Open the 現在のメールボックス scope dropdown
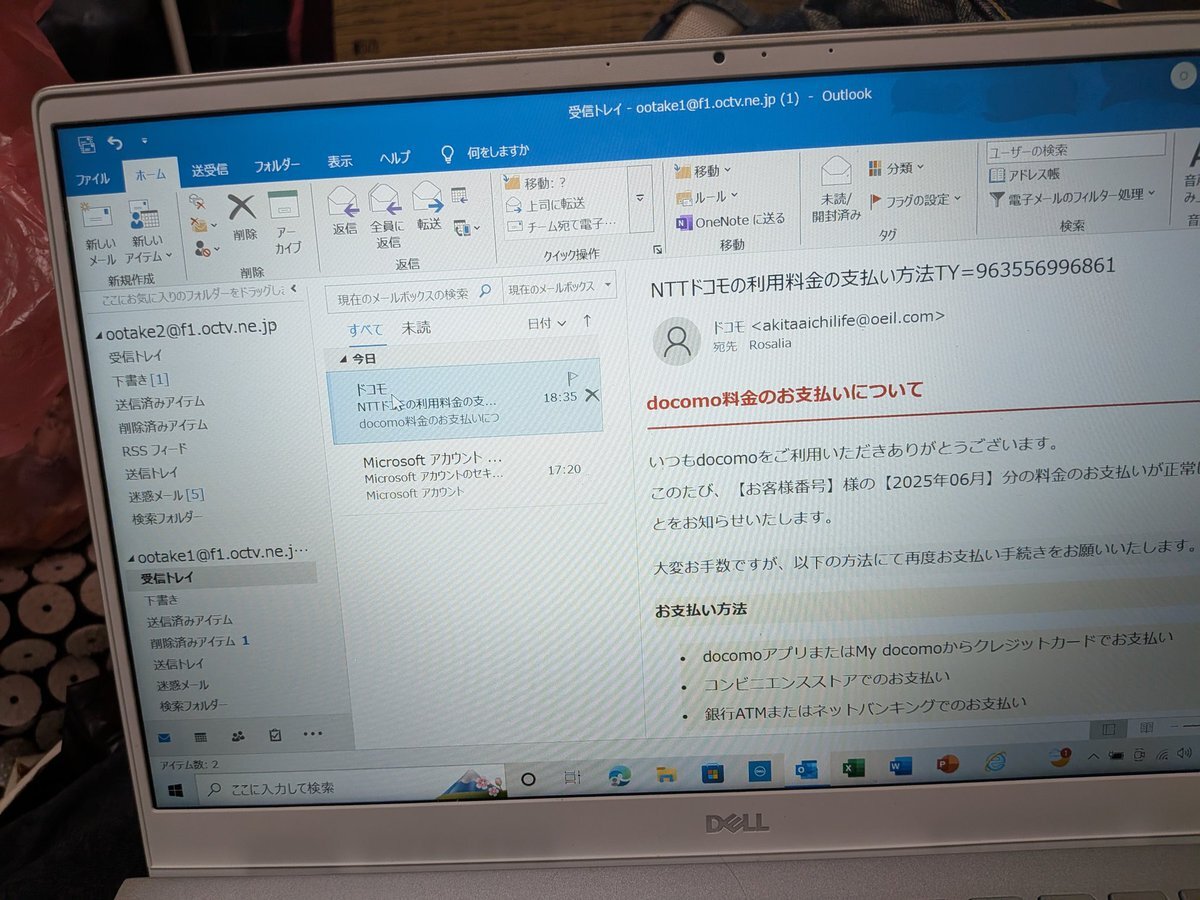 [x=560, y=288]
